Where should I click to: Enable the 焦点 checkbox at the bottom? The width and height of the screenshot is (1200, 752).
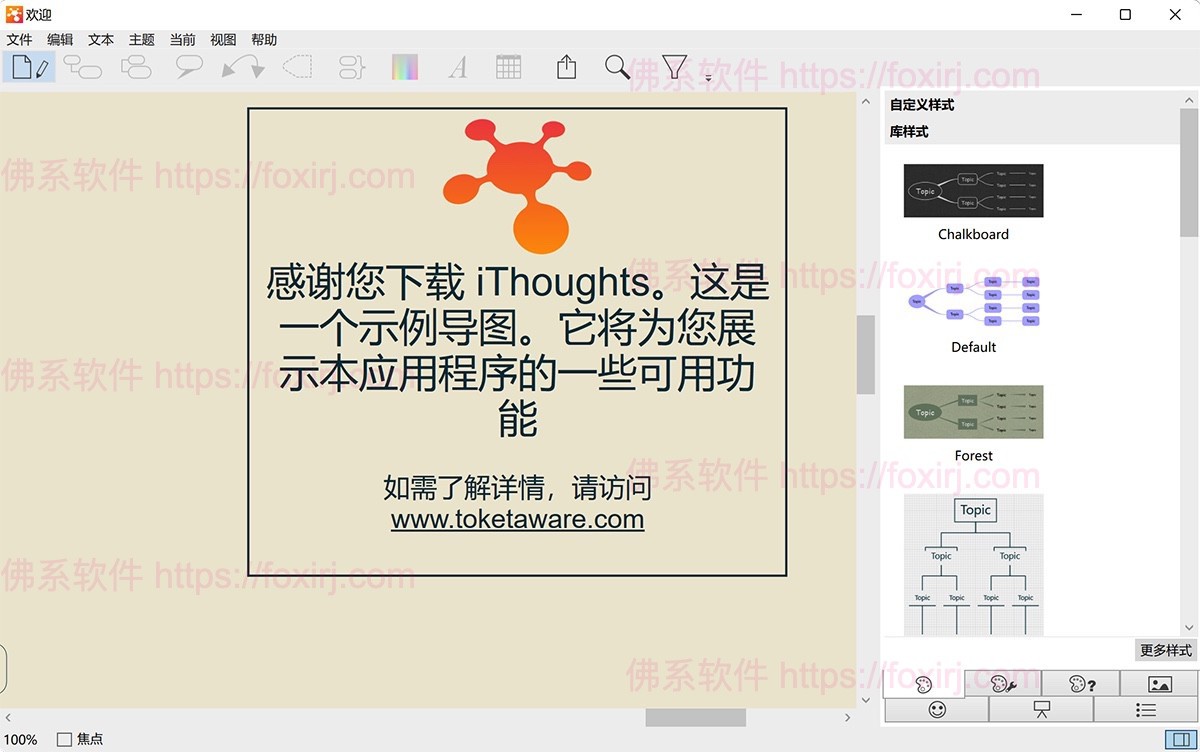click(x=63, y=739)
